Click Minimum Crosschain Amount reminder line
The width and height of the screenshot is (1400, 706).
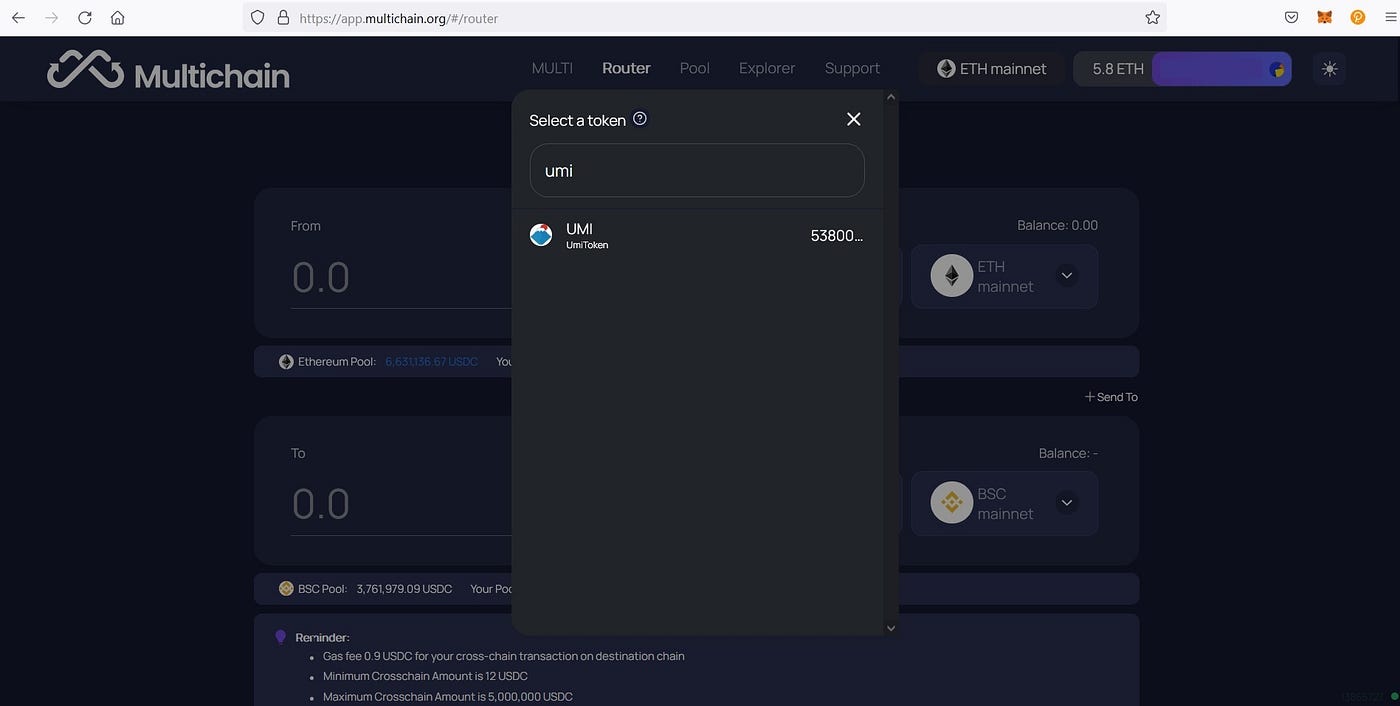[427, 676]
